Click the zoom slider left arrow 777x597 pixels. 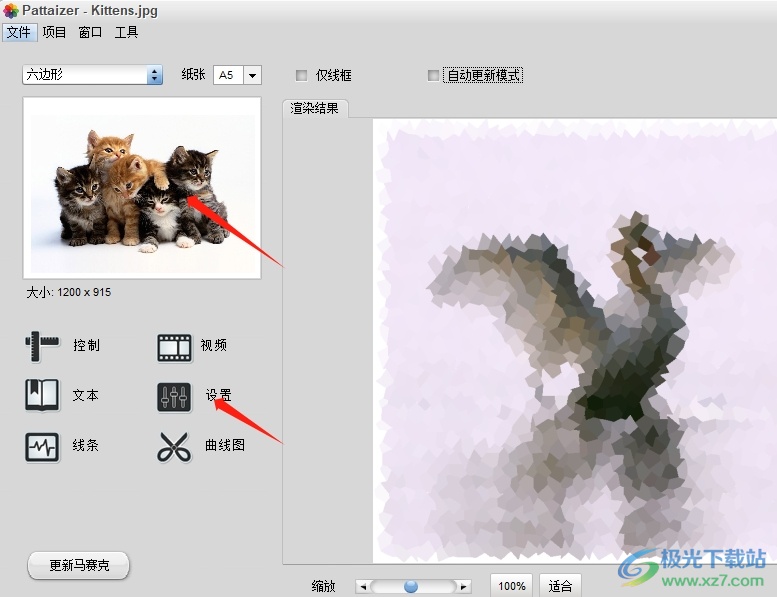(363, 587)
